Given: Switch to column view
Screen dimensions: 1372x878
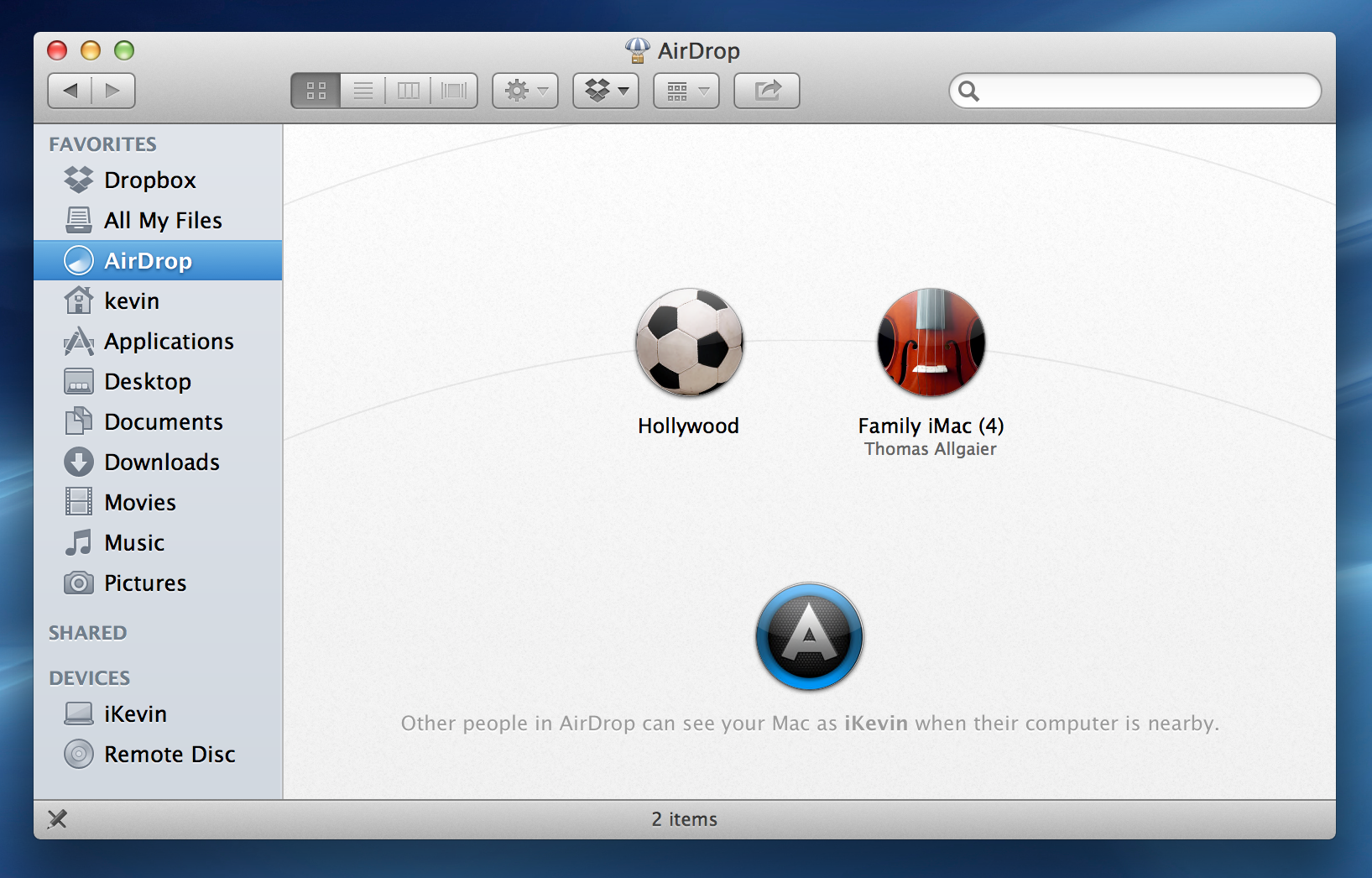Looking at the screenshot, I should click(x=409, y=91).
